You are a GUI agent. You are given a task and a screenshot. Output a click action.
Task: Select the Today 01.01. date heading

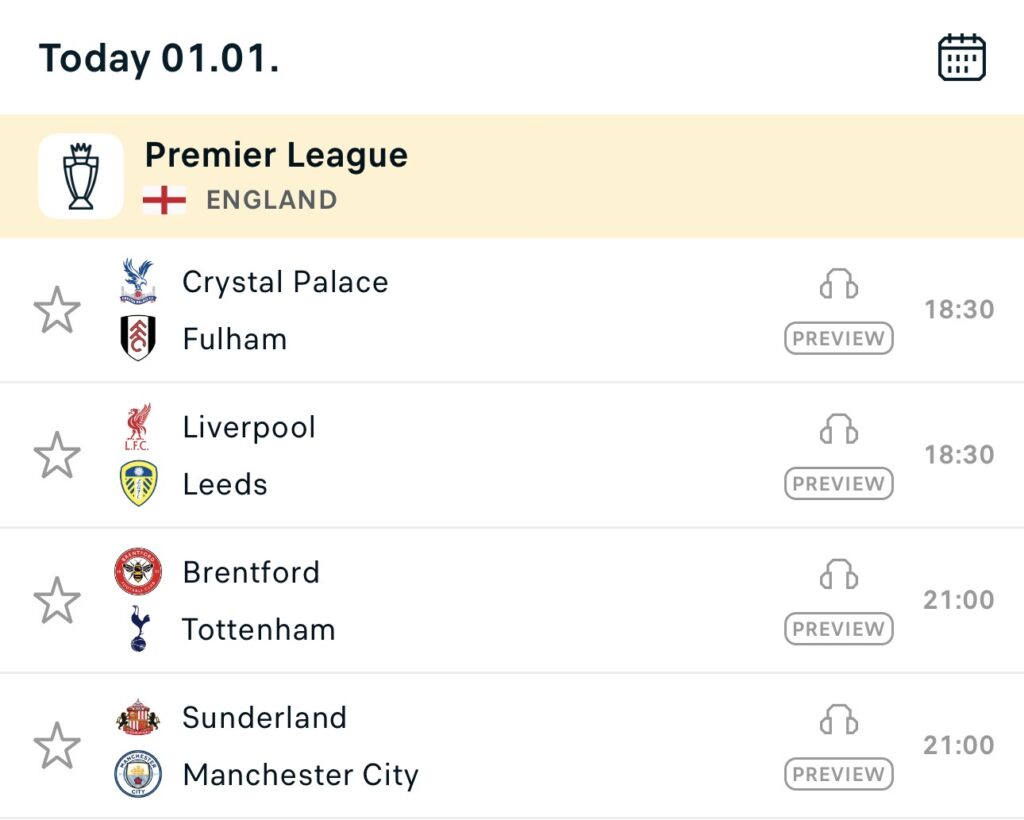click(159, 58)
